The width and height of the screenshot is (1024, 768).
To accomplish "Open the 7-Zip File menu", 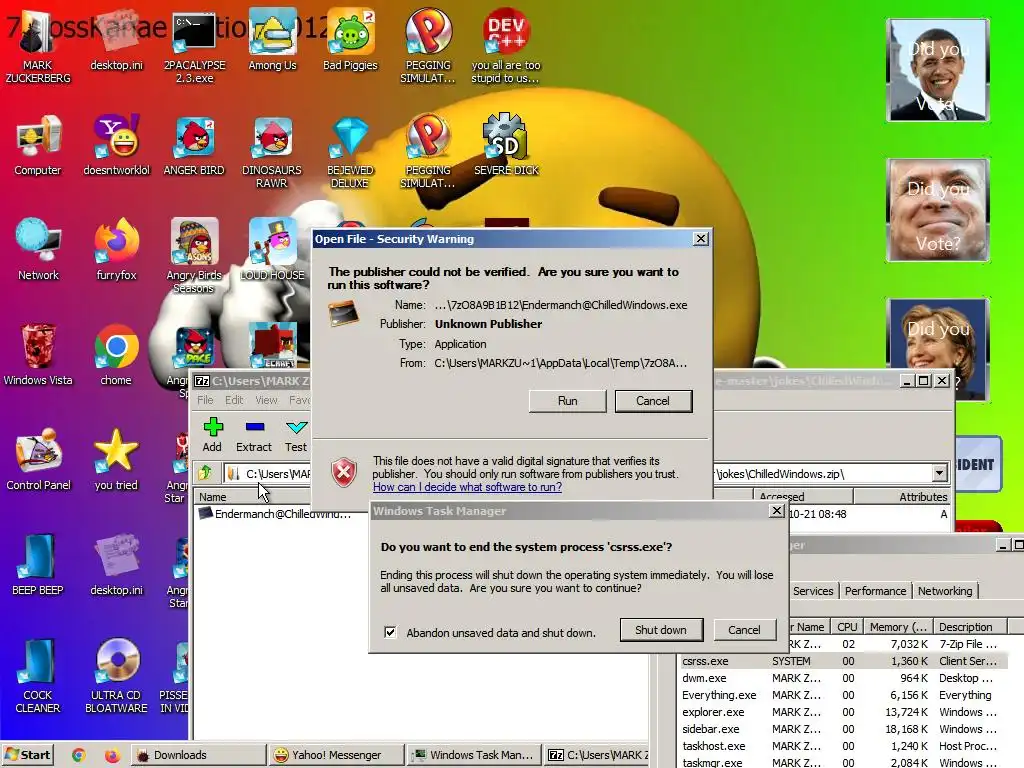I will [205, 400].
